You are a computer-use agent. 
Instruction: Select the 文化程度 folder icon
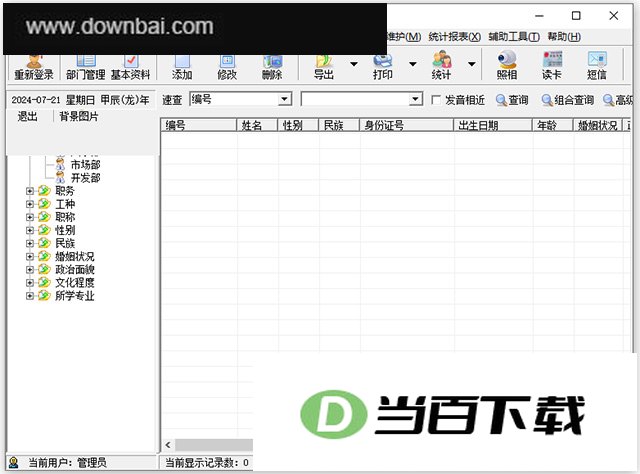(x=44, y=282)
